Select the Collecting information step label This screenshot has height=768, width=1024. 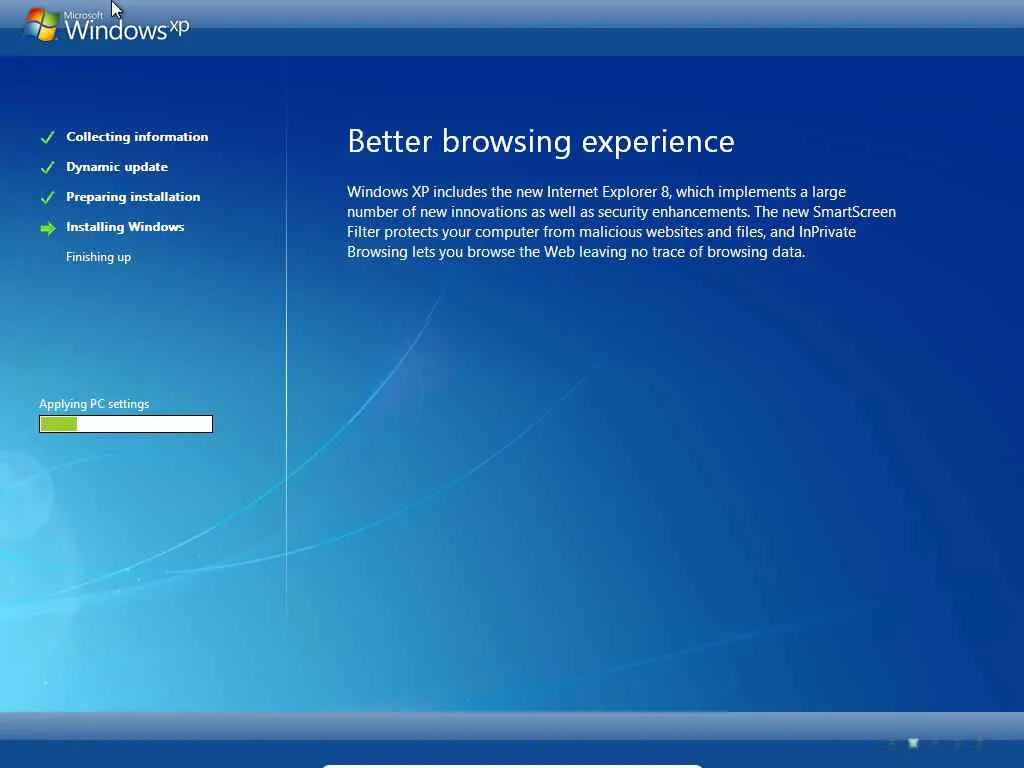click(x=137, y=136)
